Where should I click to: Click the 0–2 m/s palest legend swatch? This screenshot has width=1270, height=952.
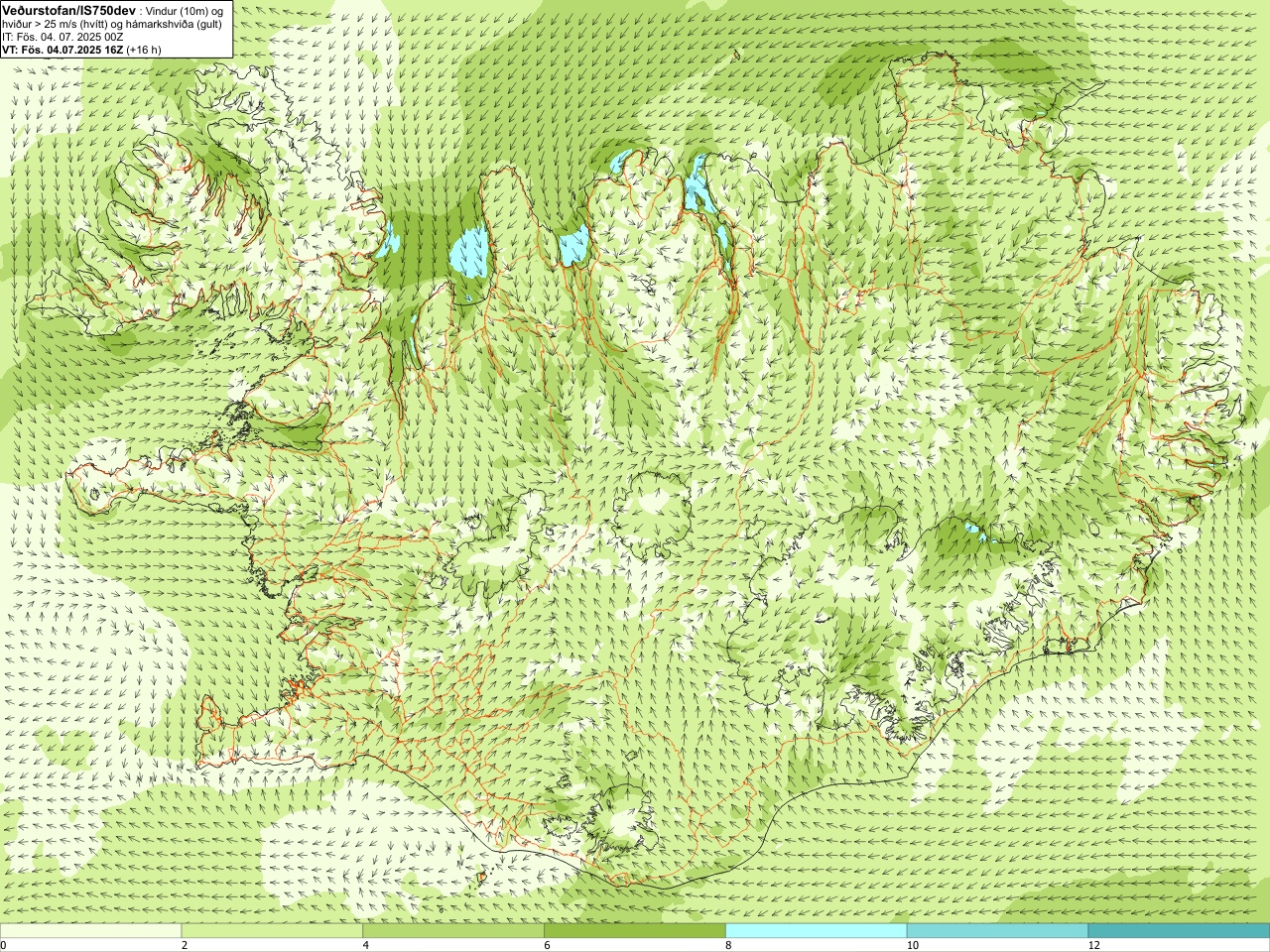90,931
